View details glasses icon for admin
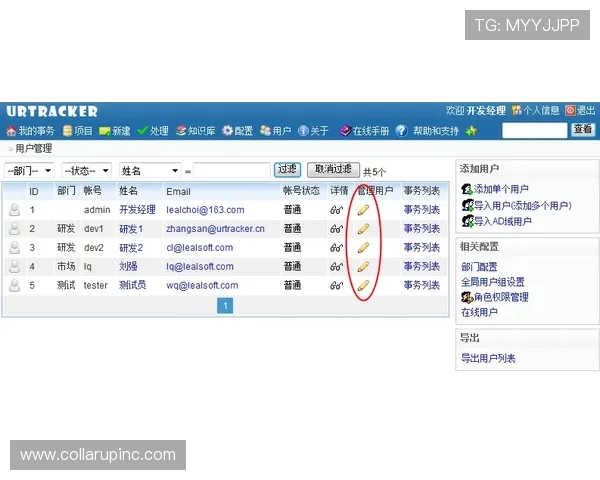 (336, 210)
